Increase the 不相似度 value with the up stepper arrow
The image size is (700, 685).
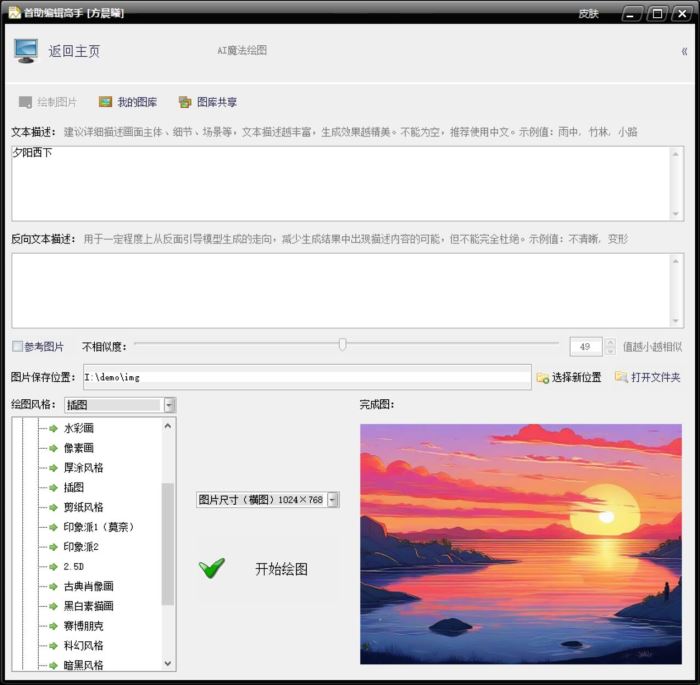click(610, 342)
